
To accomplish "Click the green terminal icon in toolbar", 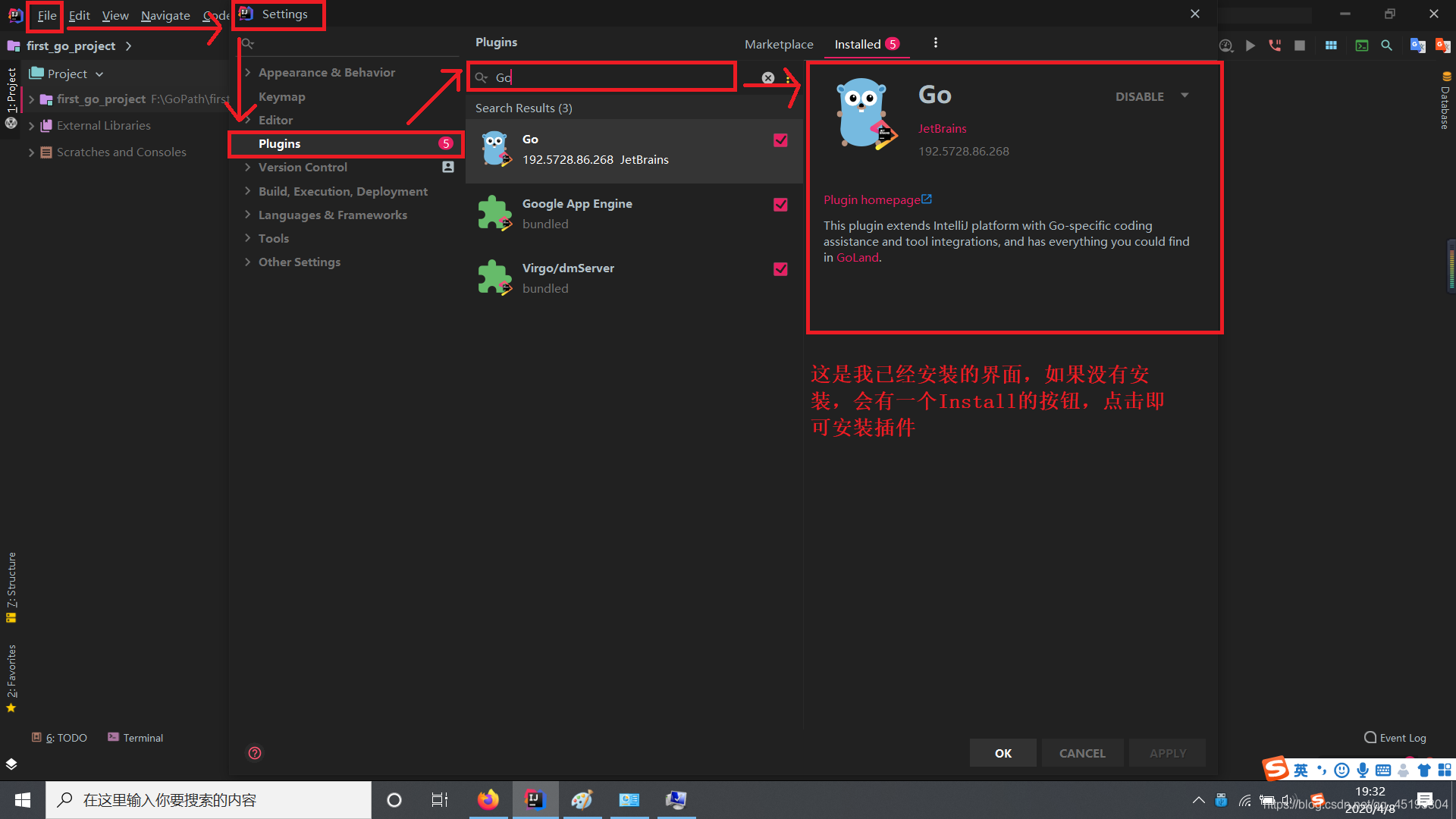I will click(1362, 45).
